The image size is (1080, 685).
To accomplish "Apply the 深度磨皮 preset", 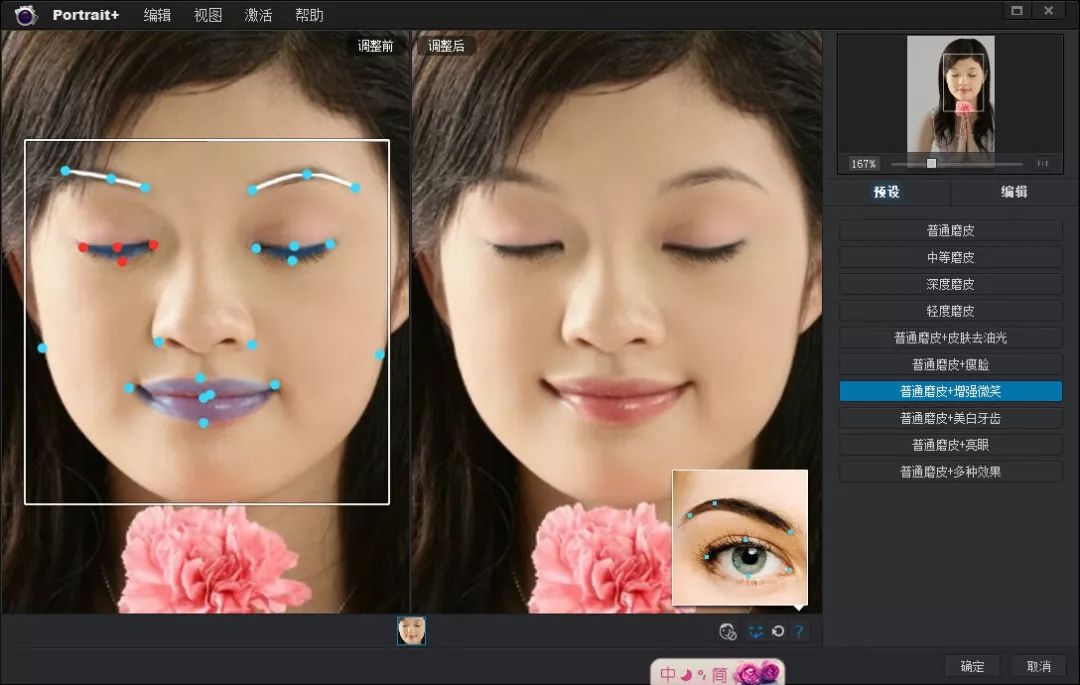I will pos(951,284).
